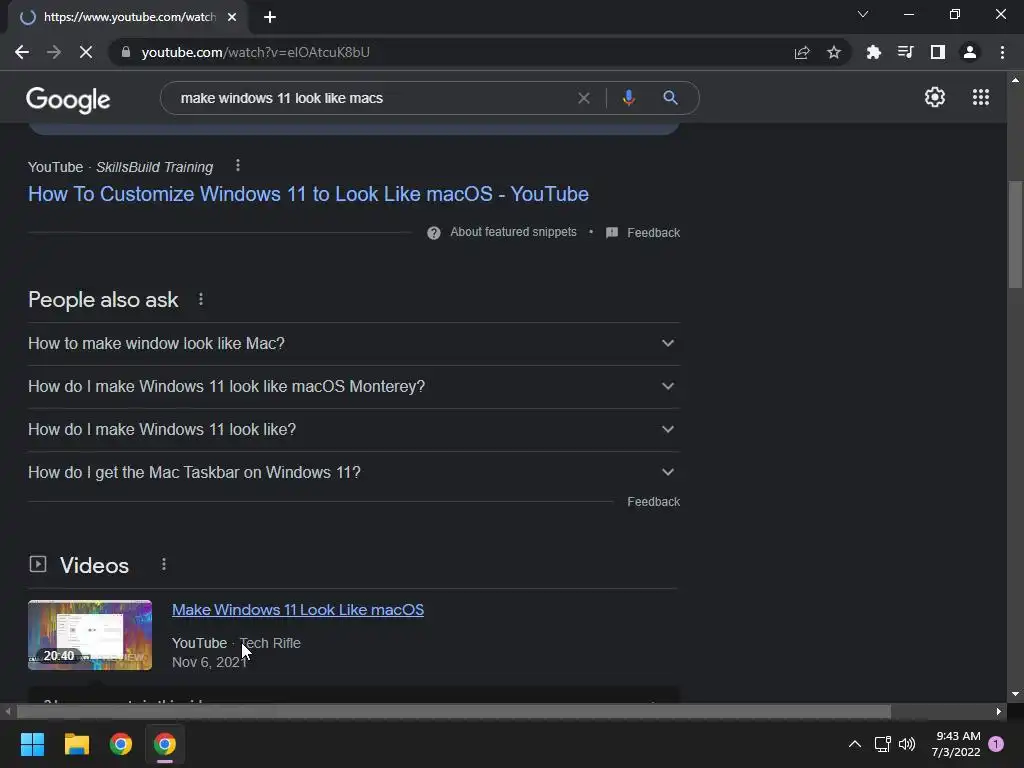Image resolution: width=1024 pixels, height=768 pixels.
Task: Open Make Windows 11 Look Like macOS video link
Action: pos(298,610)
